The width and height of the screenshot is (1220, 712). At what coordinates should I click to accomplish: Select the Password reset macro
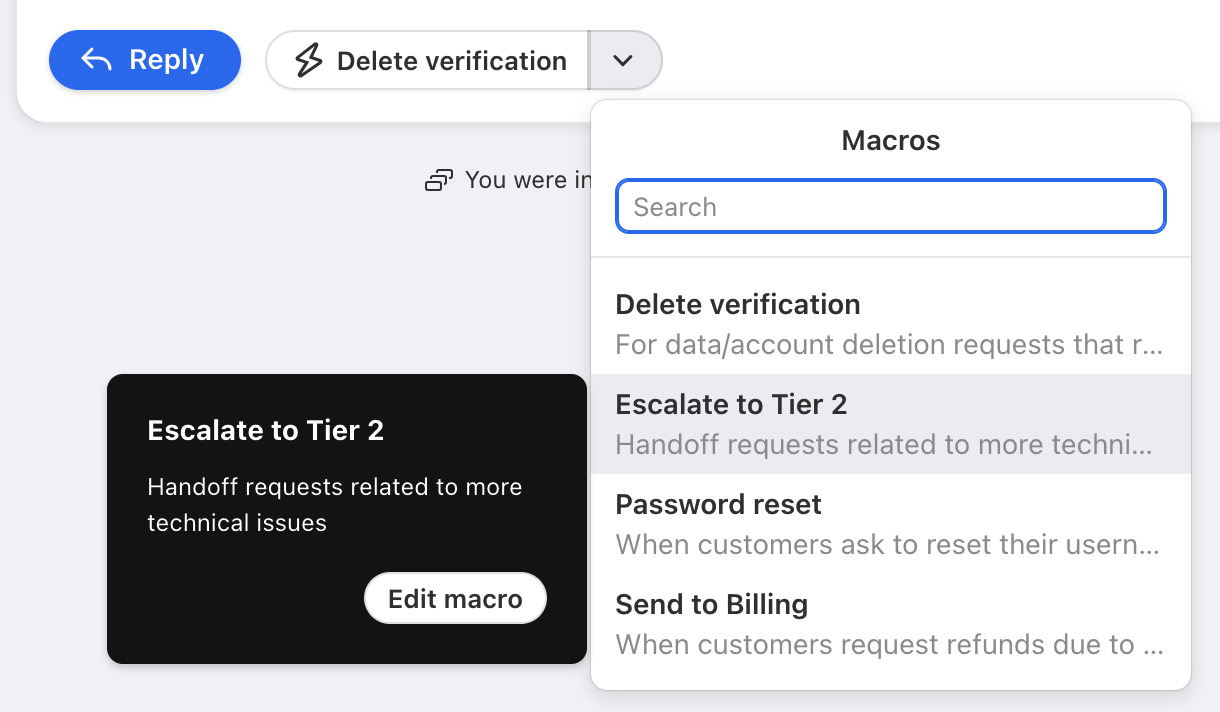pos(891,524)
